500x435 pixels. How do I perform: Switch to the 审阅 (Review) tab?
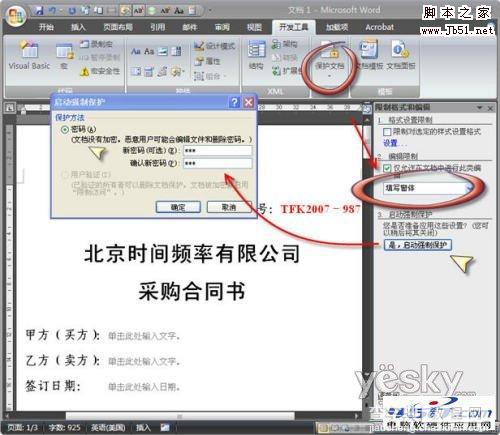pos(222,27)
